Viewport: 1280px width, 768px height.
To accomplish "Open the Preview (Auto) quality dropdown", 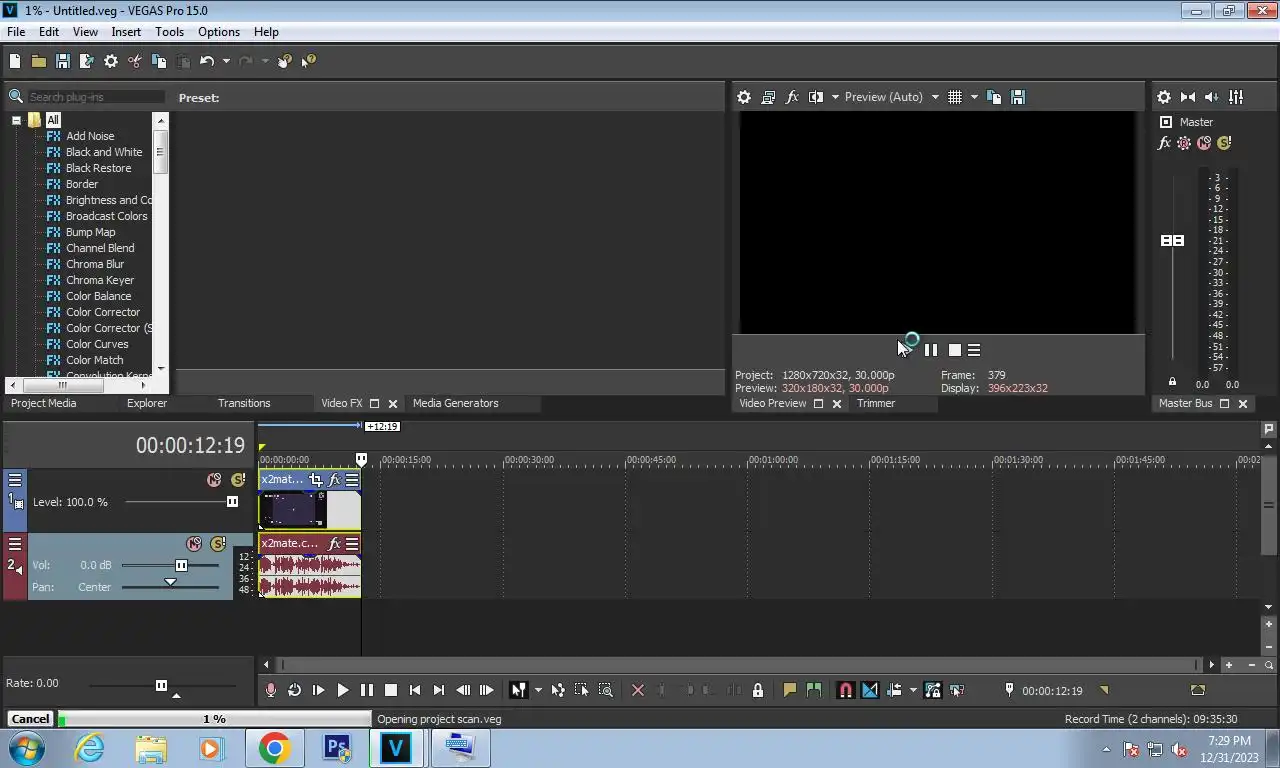I will (x=892, y=97).
